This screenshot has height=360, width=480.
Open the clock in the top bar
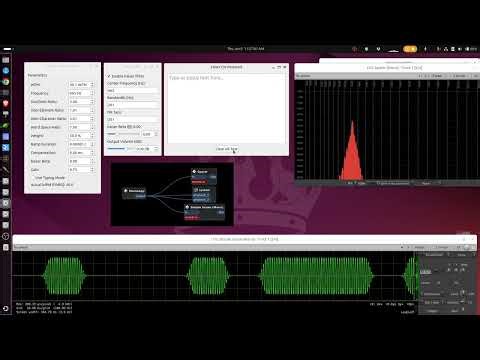[245, 49]
